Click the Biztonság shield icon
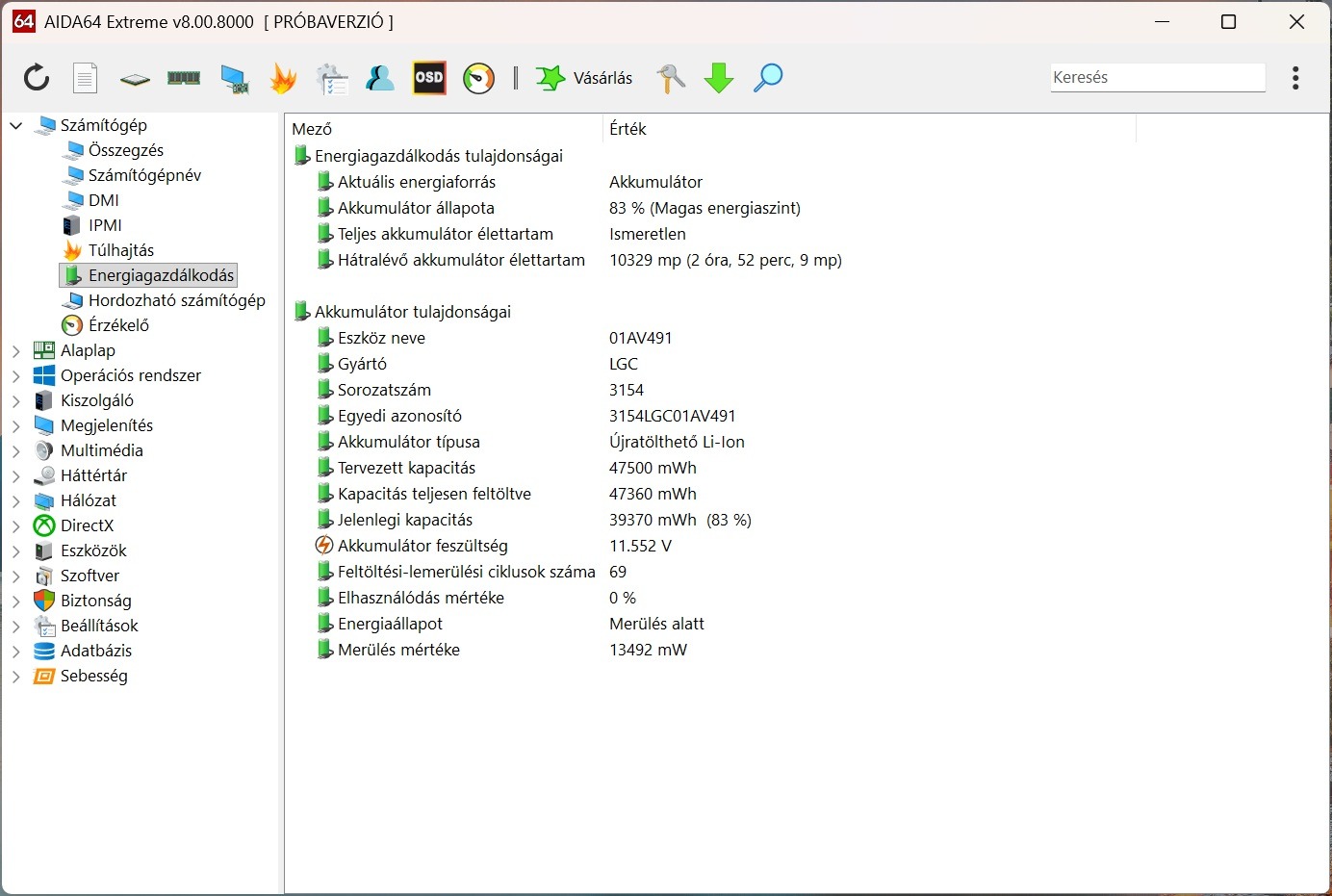This screenshot has height=896, width=1332. click(x=44, y=601)
